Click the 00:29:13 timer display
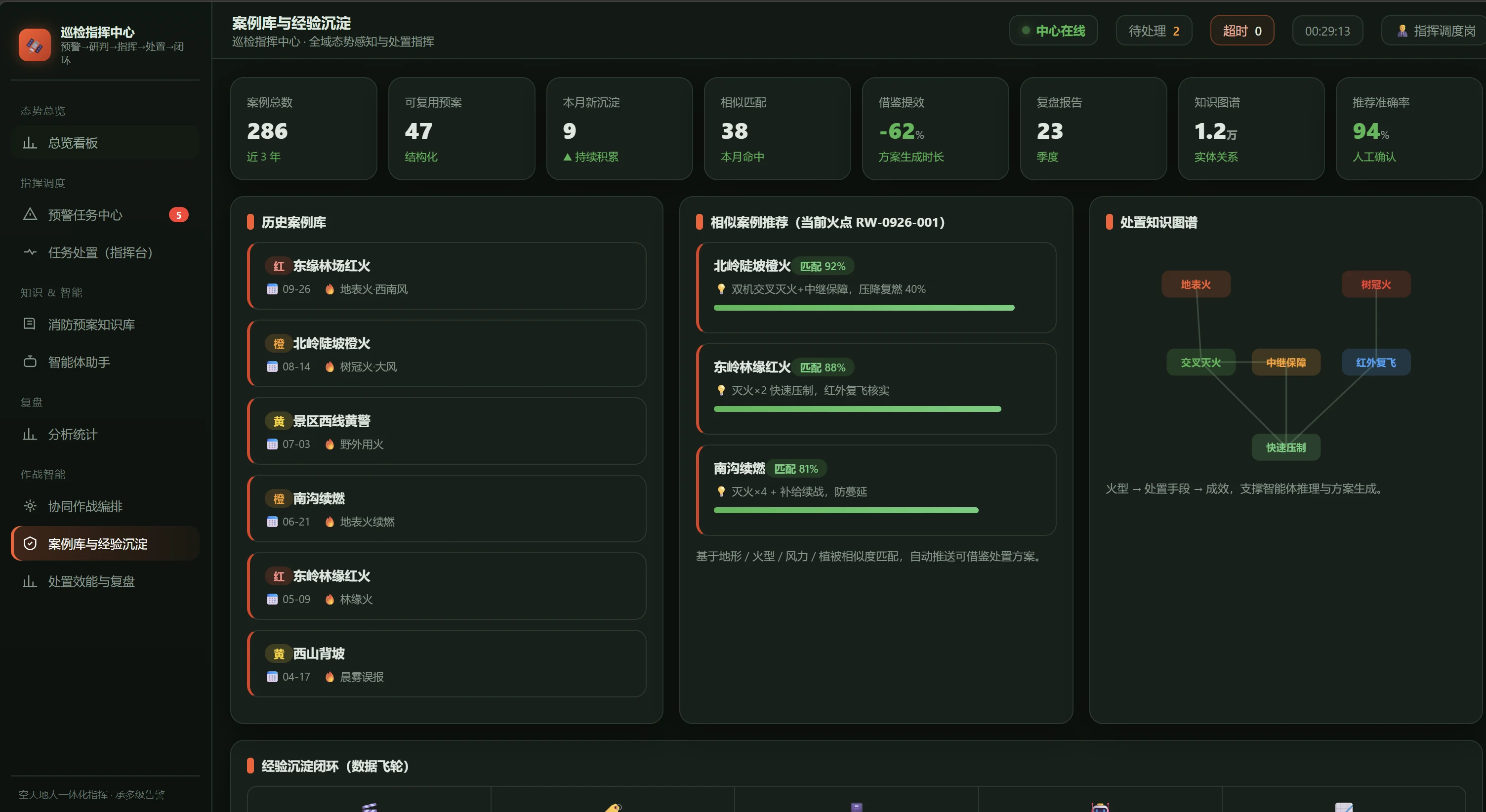The width and height of the screenshot is (1486, 812). coord(1327,31)
